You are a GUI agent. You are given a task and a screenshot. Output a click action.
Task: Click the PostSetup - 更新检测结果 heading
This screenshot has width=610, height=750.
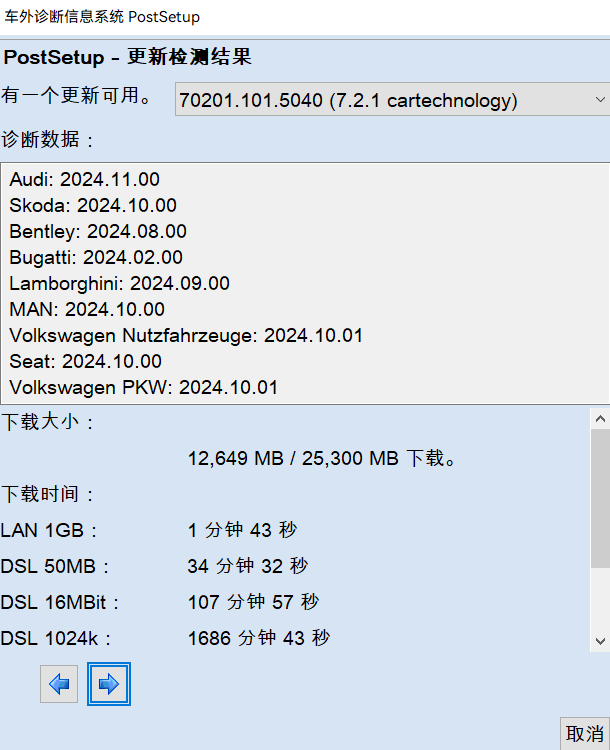tap(128, 57)
